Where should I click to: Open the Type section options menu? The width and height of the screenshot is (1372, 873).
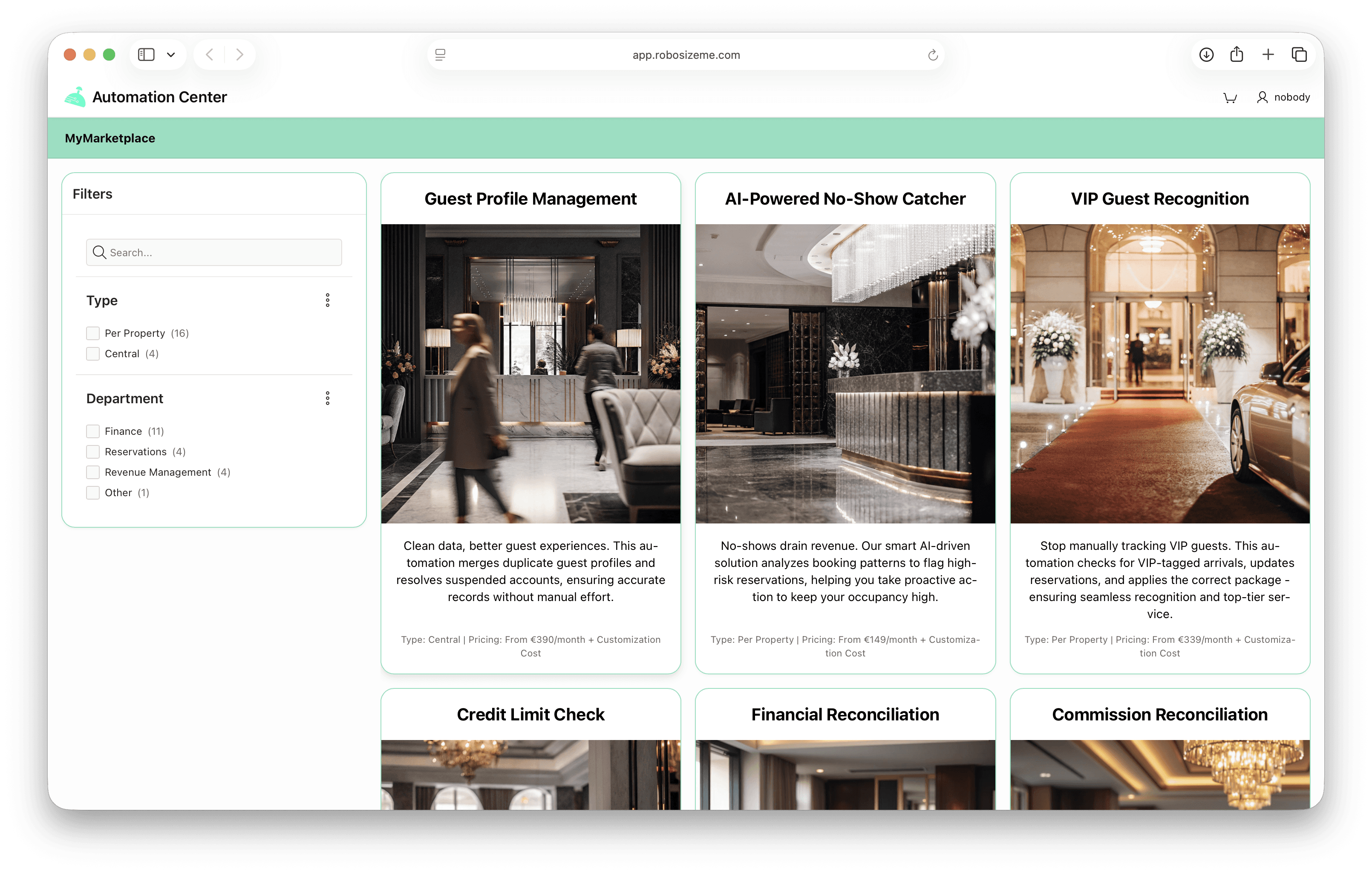(328, 301)
